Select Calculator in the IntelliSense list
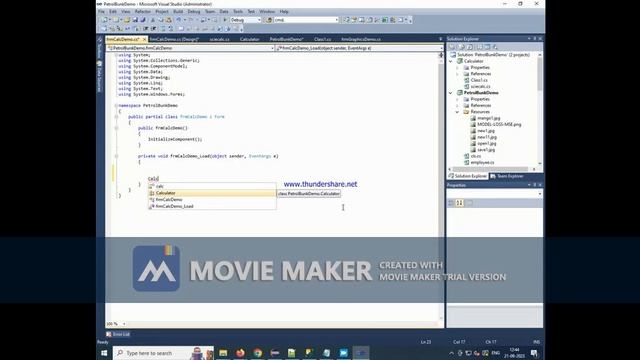The image size is (640, 360). tap(212, 193)
